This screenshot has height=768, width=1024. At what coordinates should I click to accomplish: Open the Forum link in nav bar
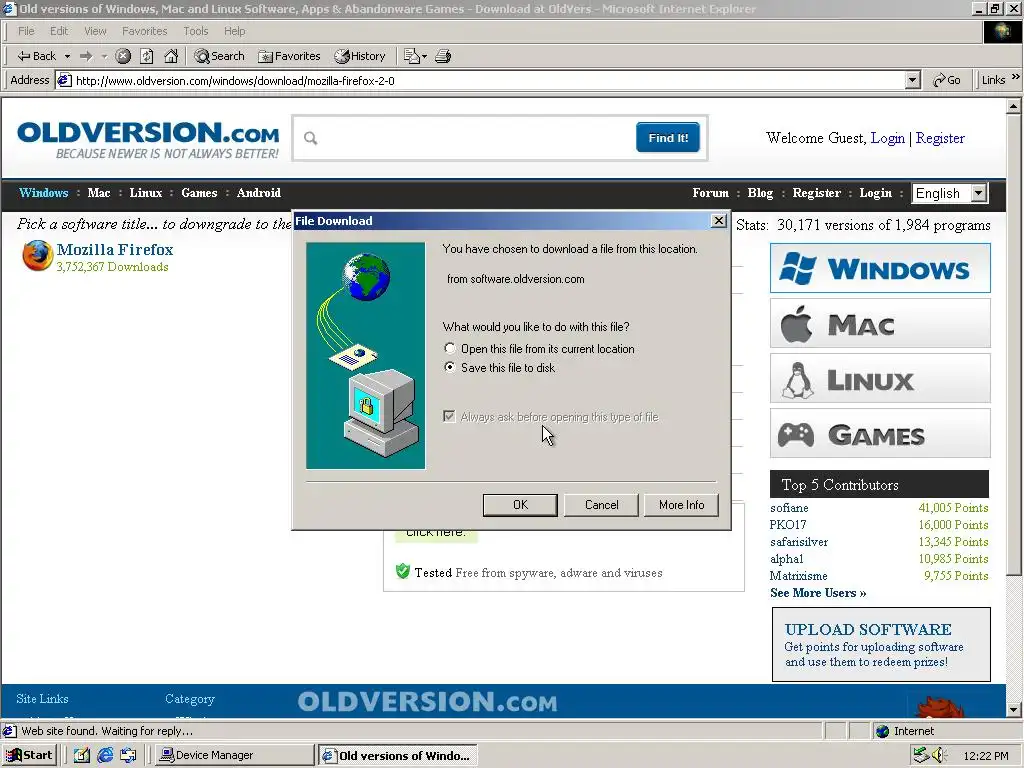tap(711, 193)
